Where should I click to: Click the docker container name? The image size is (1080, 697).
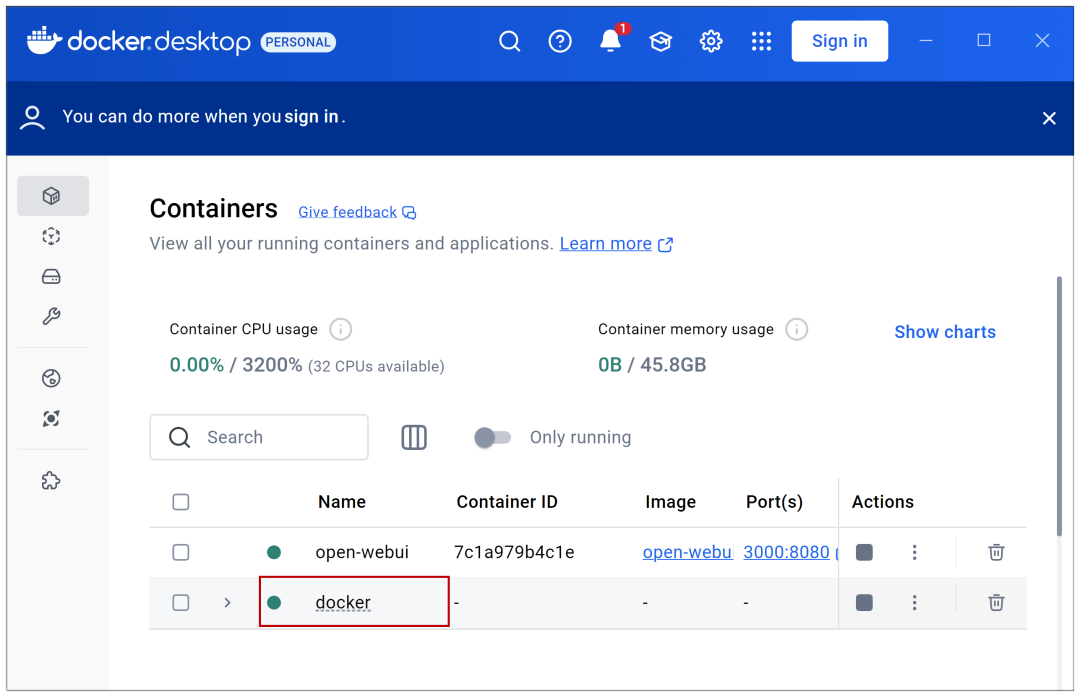(x=343, y=603)
